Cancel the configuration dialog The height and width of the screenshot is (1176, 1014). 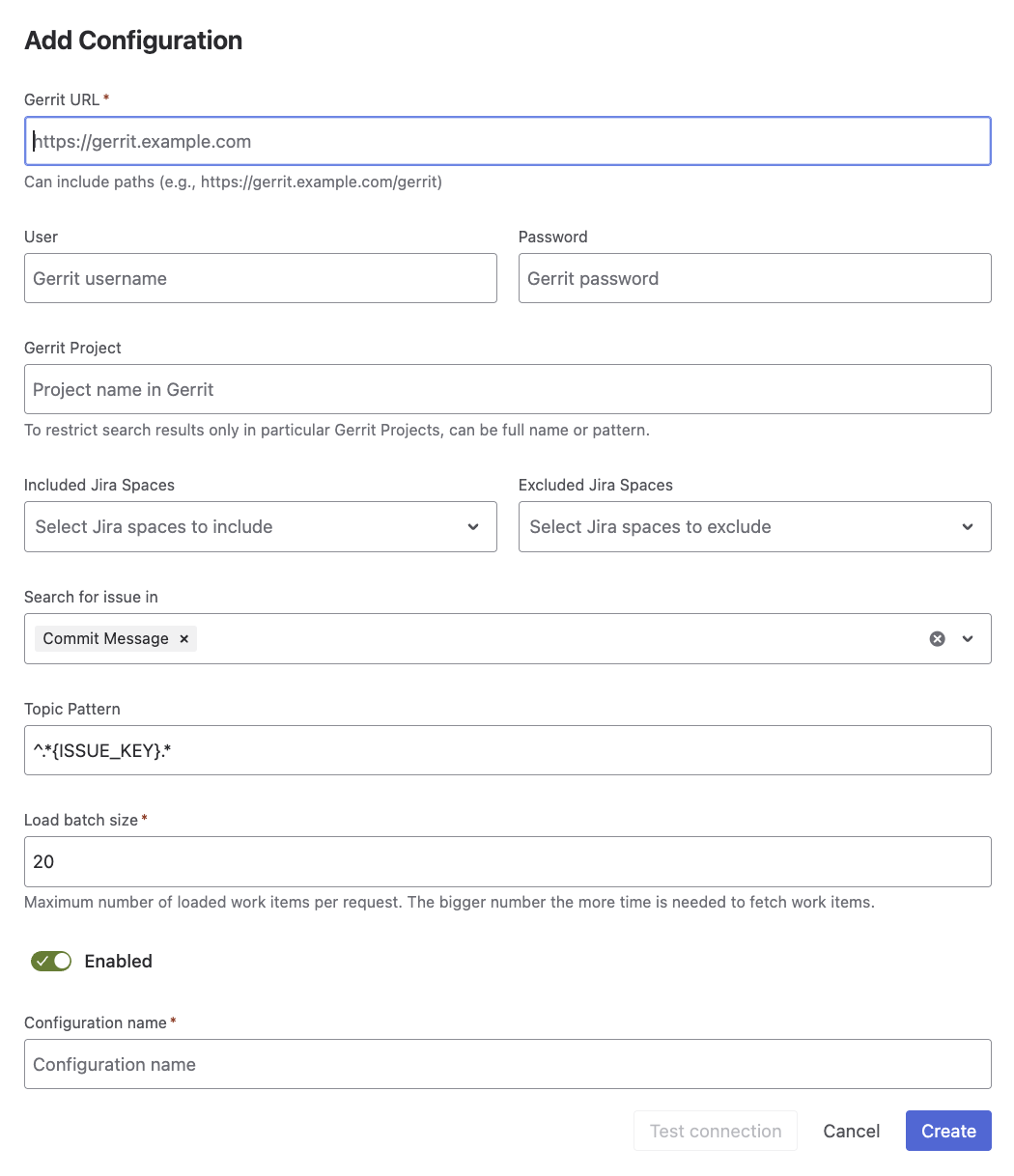[851, 1132]
